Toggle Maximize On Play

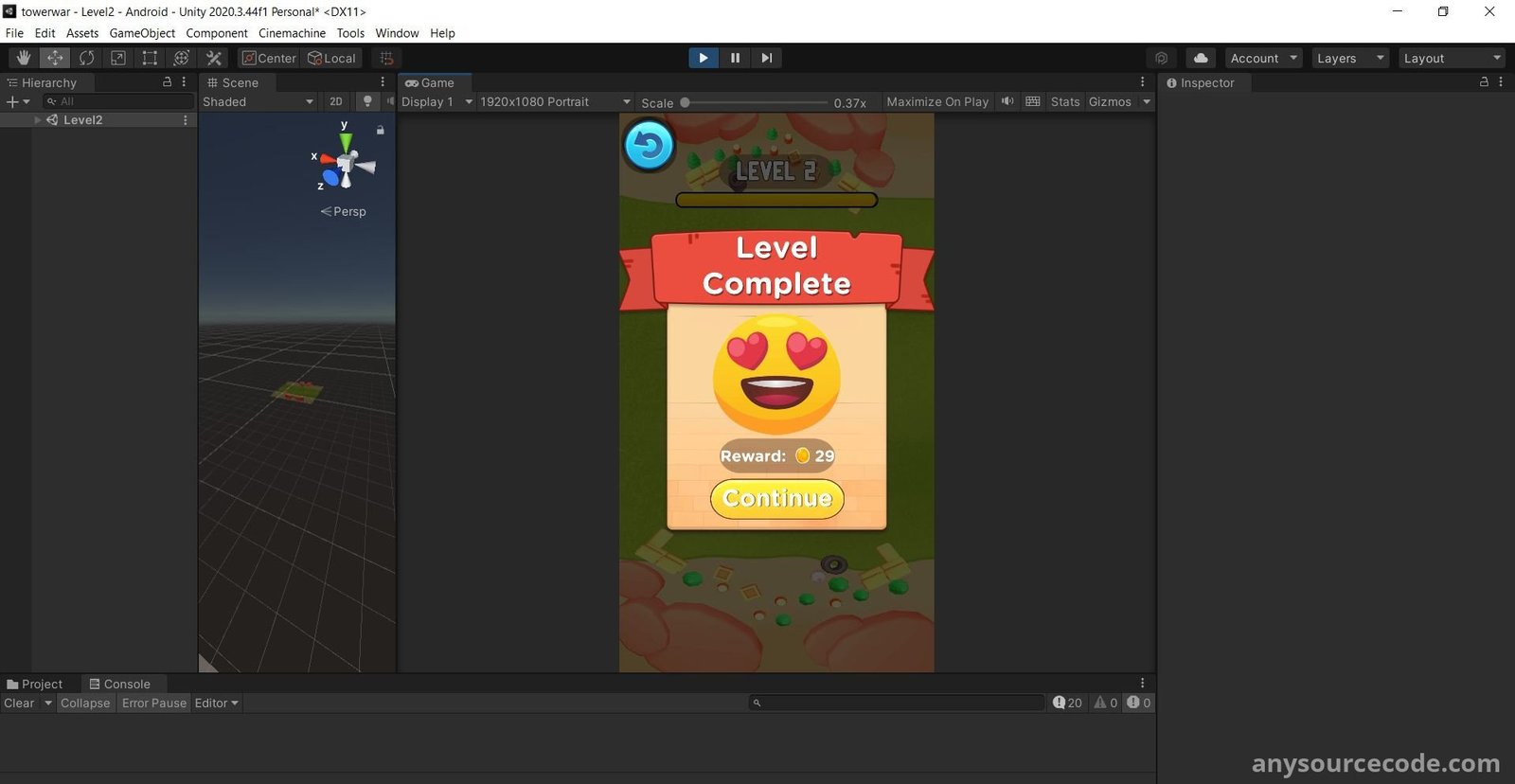click(936, 101)
